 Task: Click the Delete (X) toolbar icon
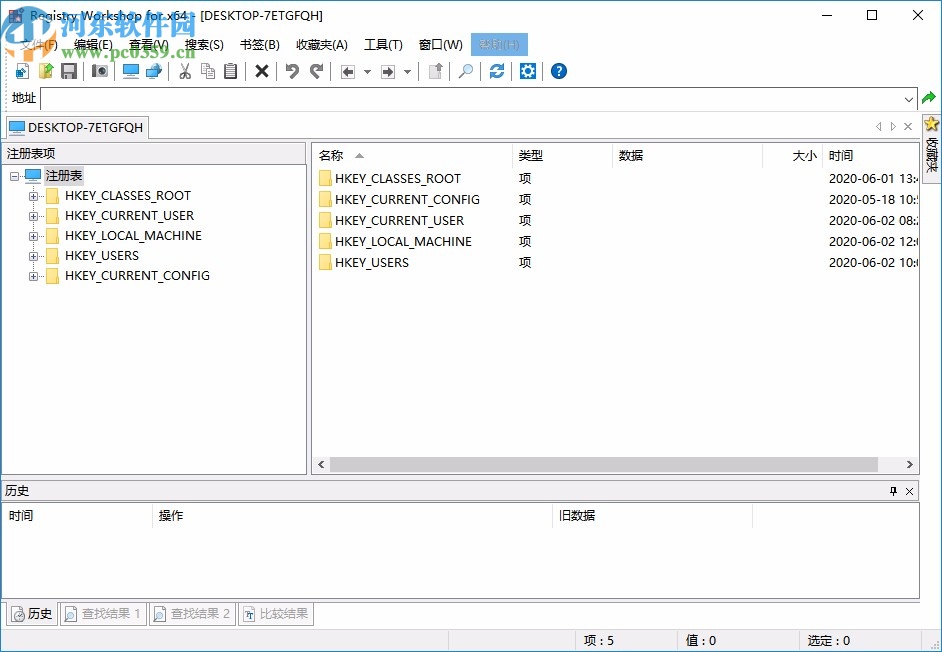click(x=262, y=71)
